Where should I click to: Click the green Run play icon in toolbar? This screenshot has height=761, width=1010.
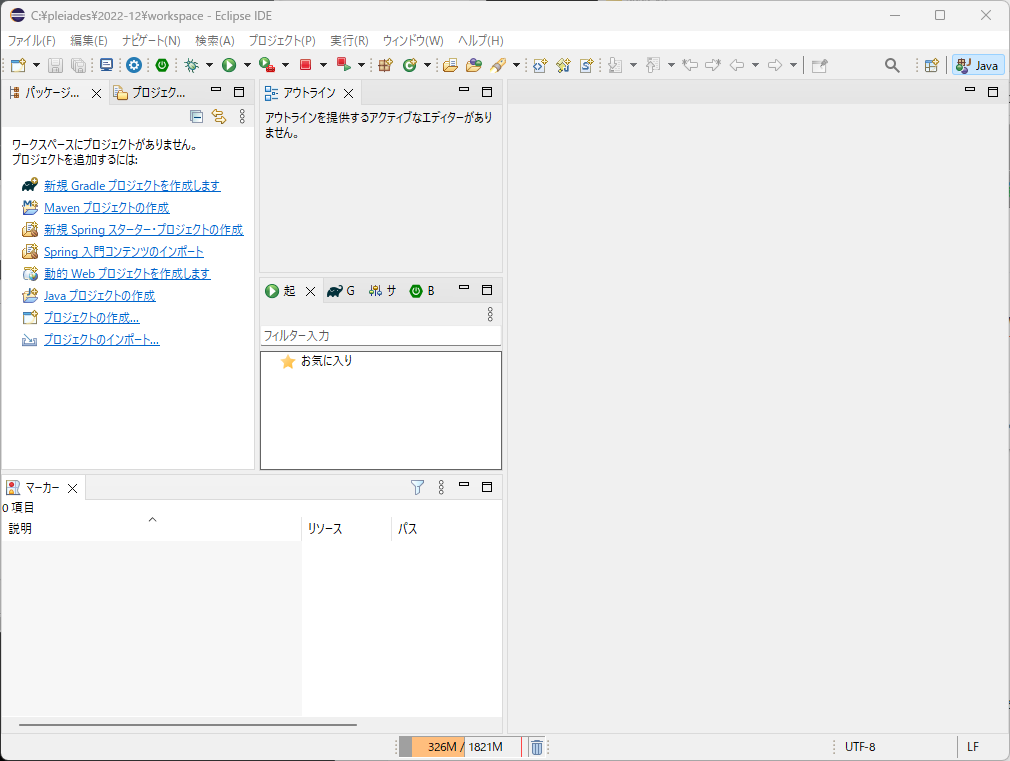229,65
